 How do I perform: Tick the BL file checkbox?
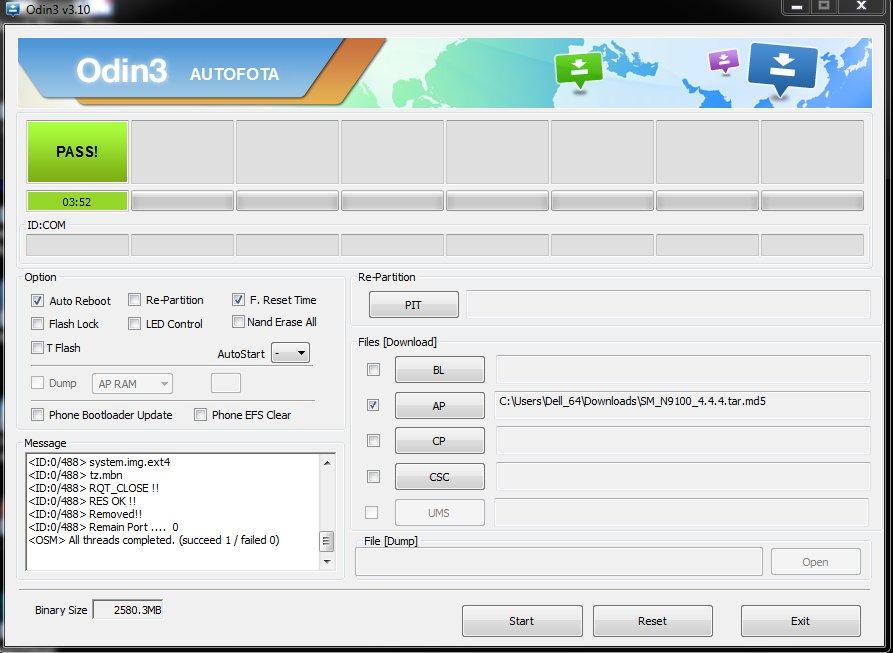(x=374, y=369)
